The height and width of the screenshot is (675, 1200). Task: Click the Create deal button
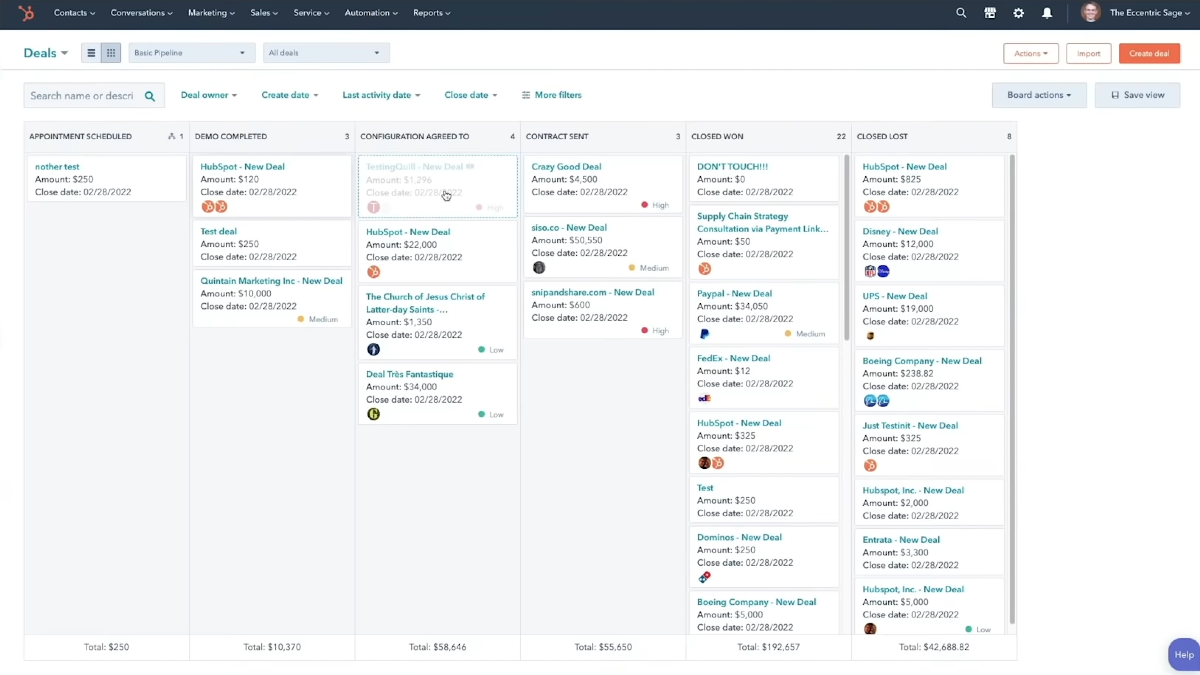pyautogui.click(x=1149, y=53)
